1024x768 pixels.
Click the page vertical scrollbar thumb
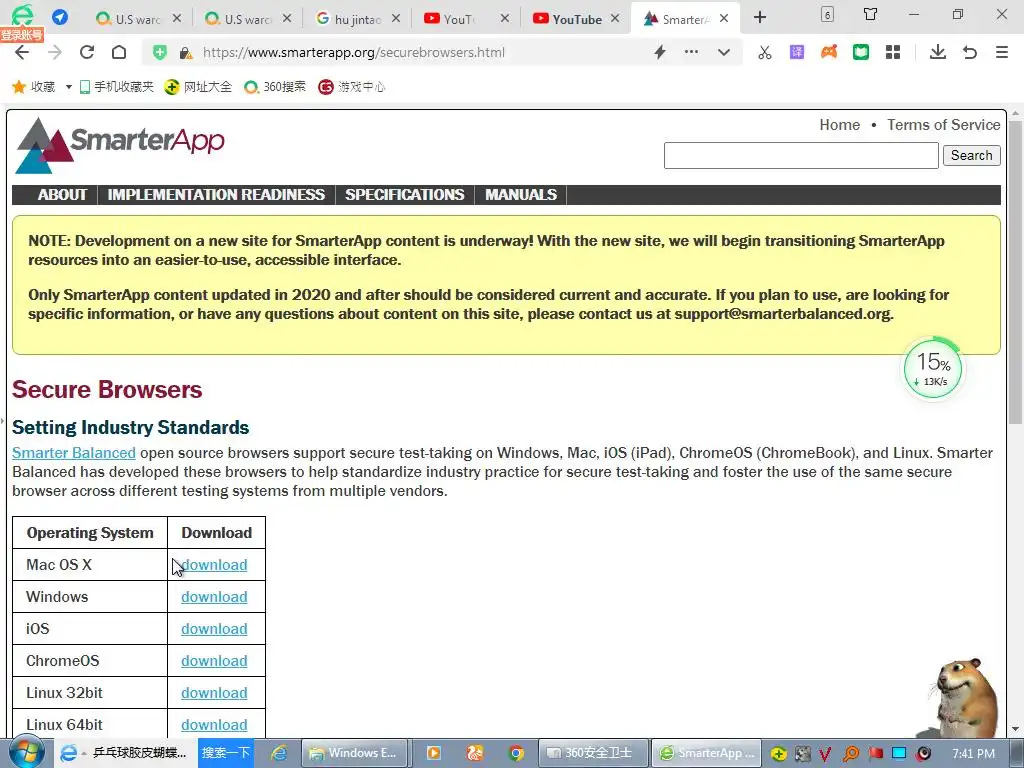[1016, 273]
